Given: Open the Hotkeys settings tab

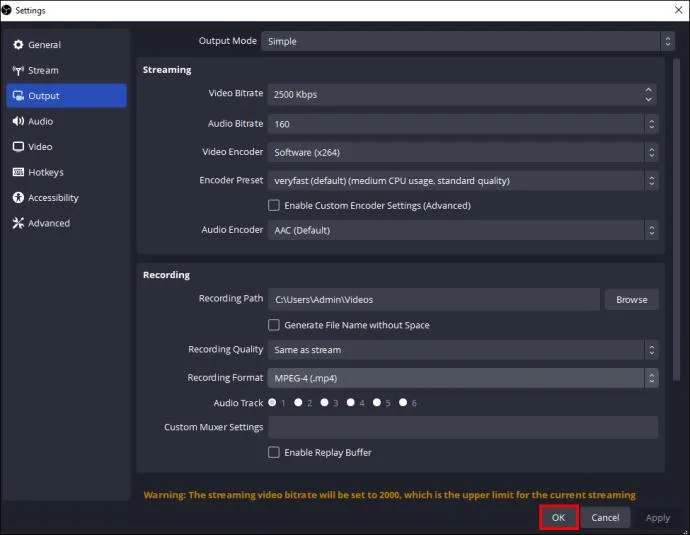Looking at the screenshot, I should 66,172.
